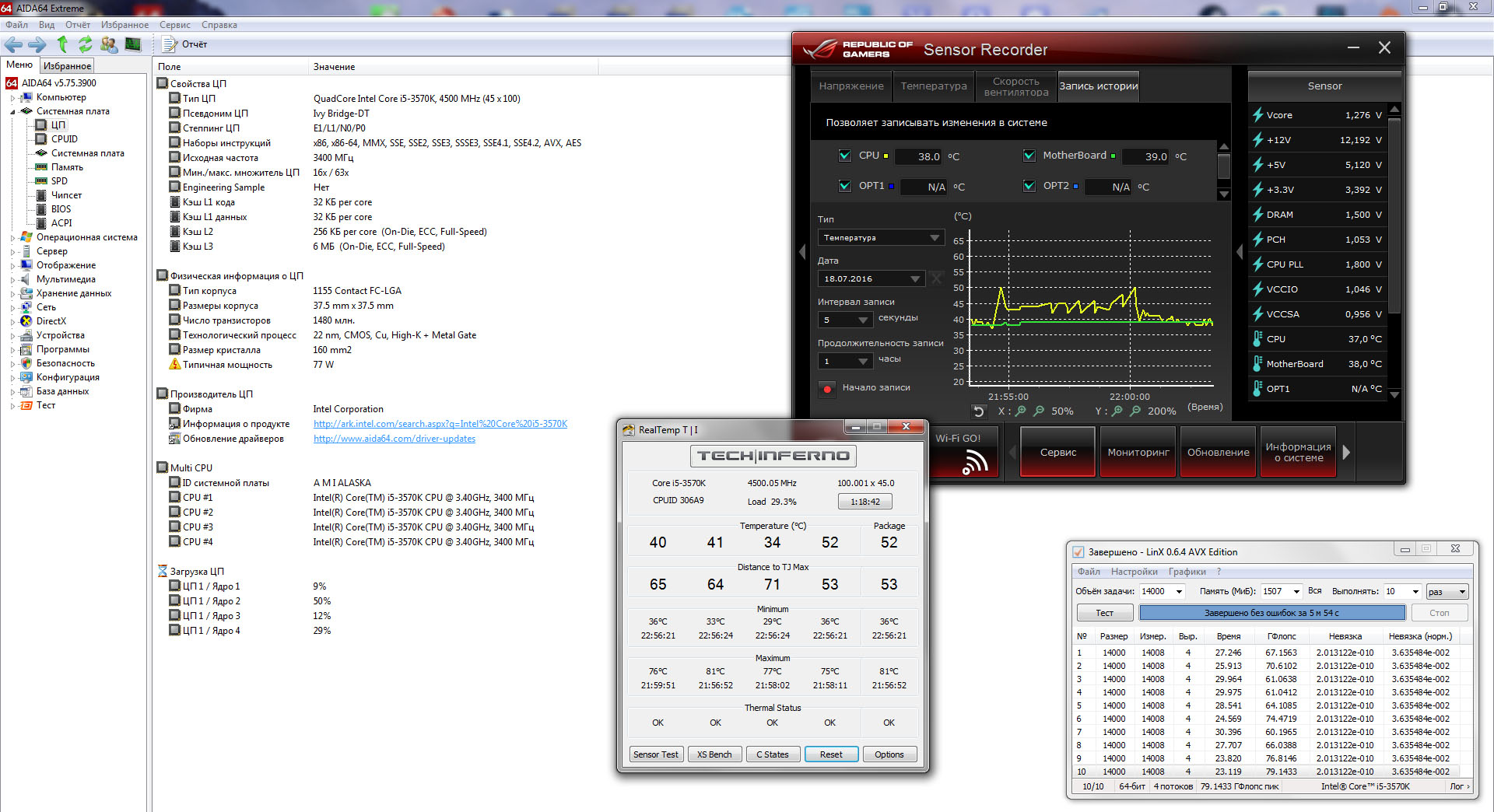
Task: Click the Тест button in LinX
Action: 1104,613
